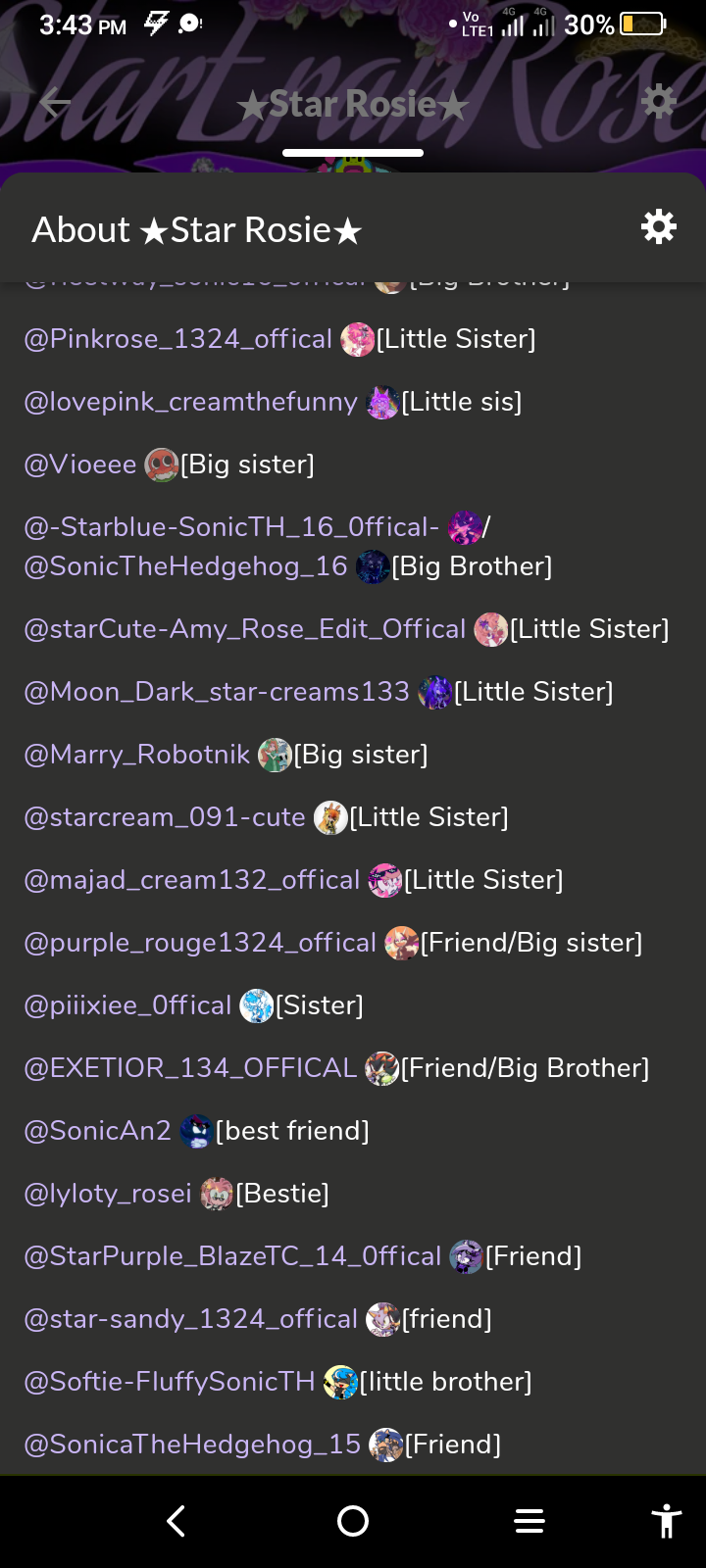Tap the back arrow at top left
The image size is (706, 1568).
coord(56,102)
